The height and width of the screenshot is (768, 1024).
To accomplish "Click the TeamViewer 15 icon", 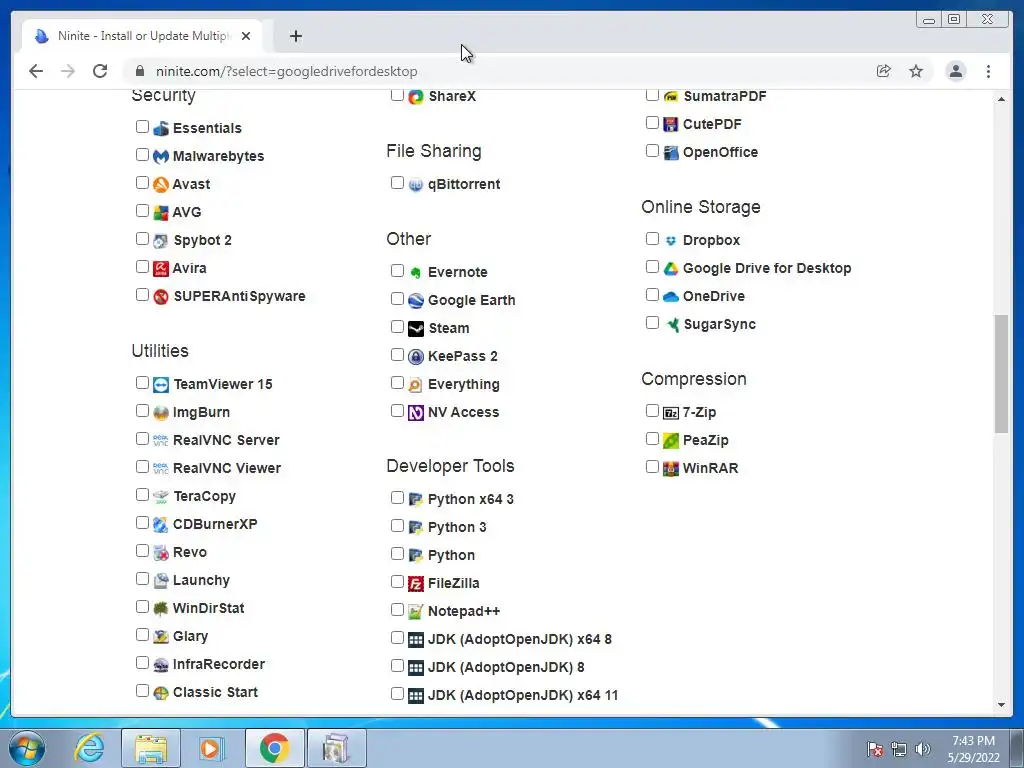I will coord(161,385).
